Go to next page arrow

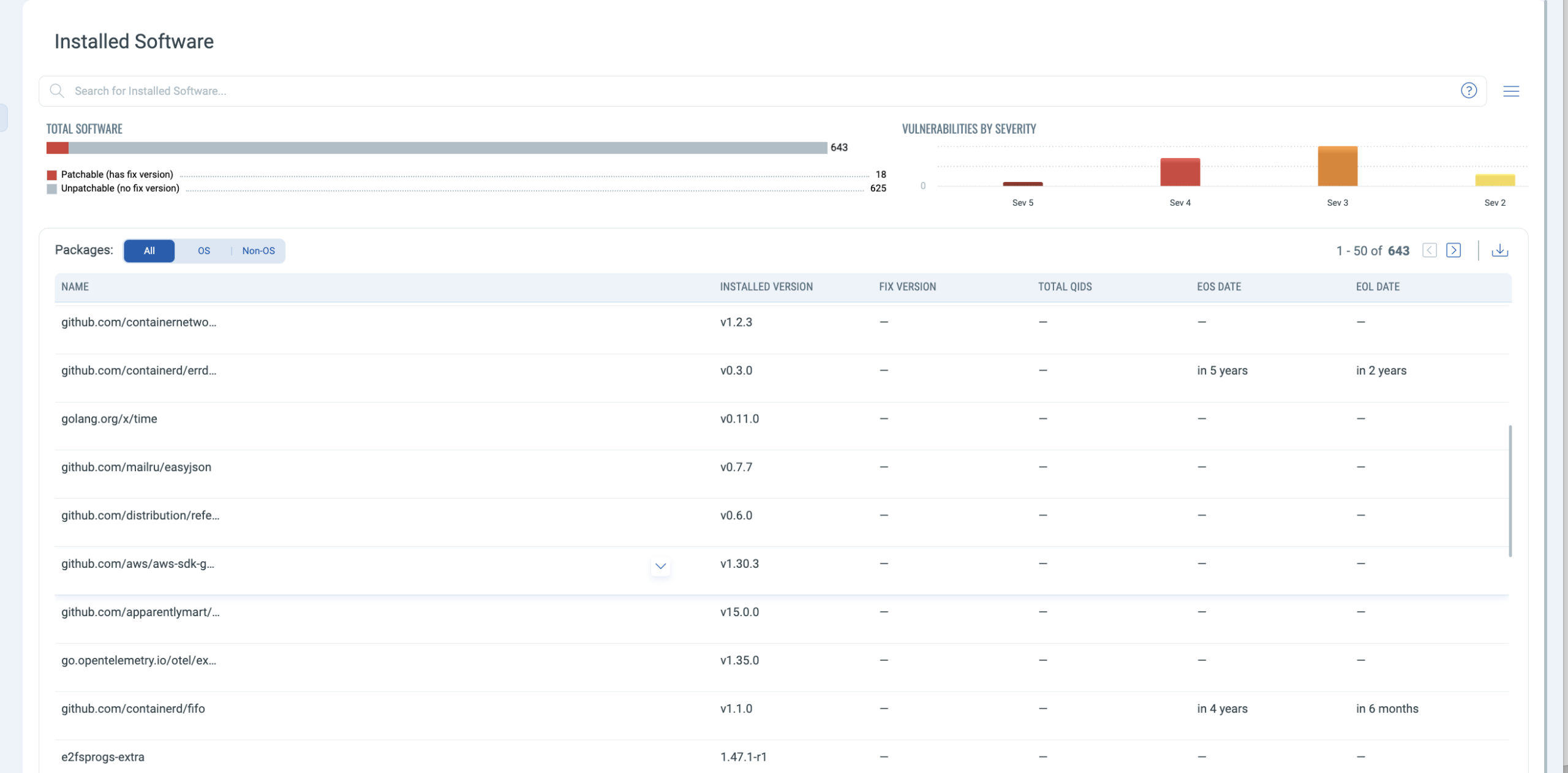coord(1453,251)
